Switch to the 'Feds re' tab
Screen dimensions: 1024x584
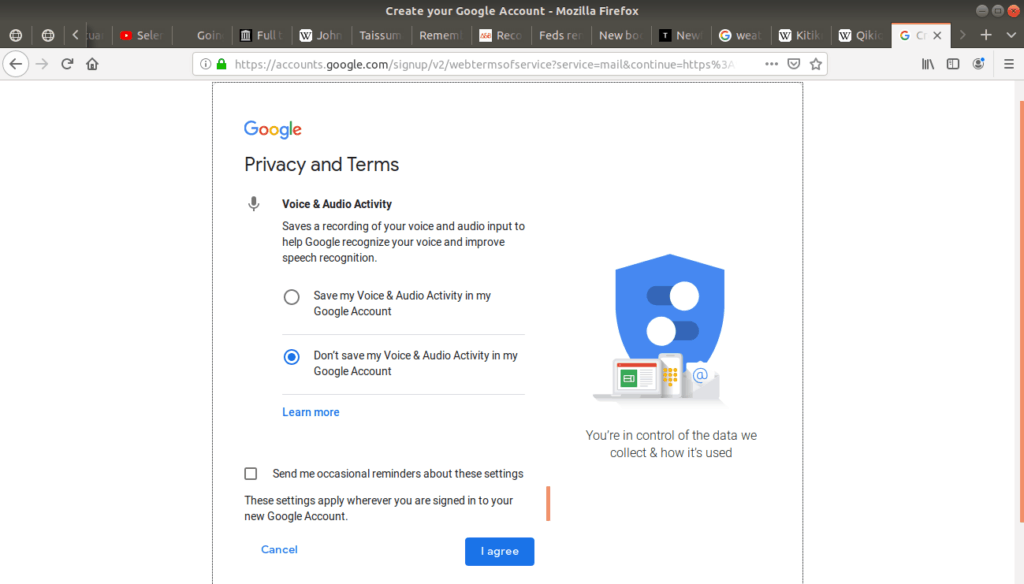(560, 35)
